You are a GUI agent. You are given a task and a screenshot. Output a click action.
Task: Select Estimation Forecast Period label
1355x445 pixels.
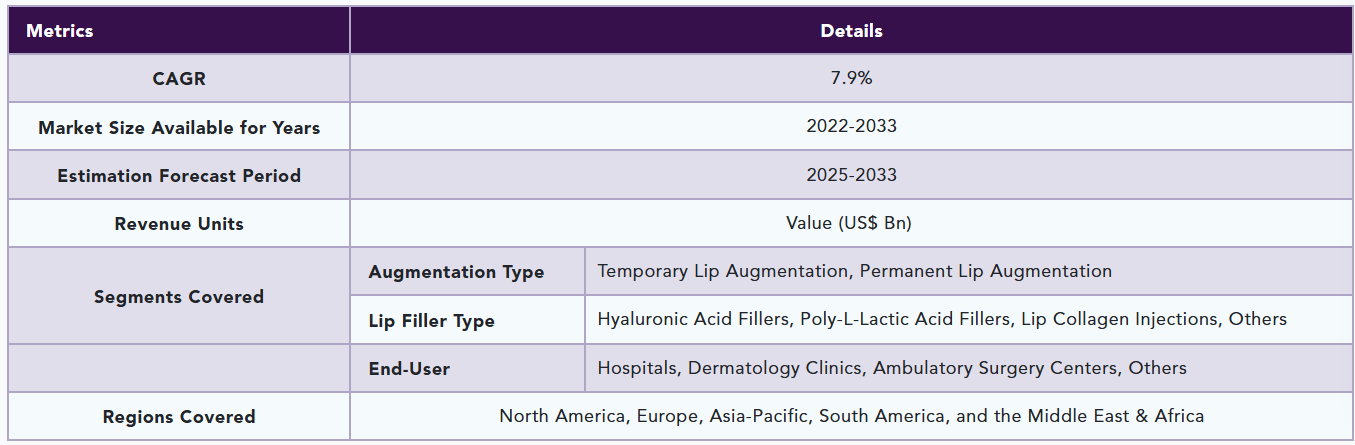coord(179,175)
